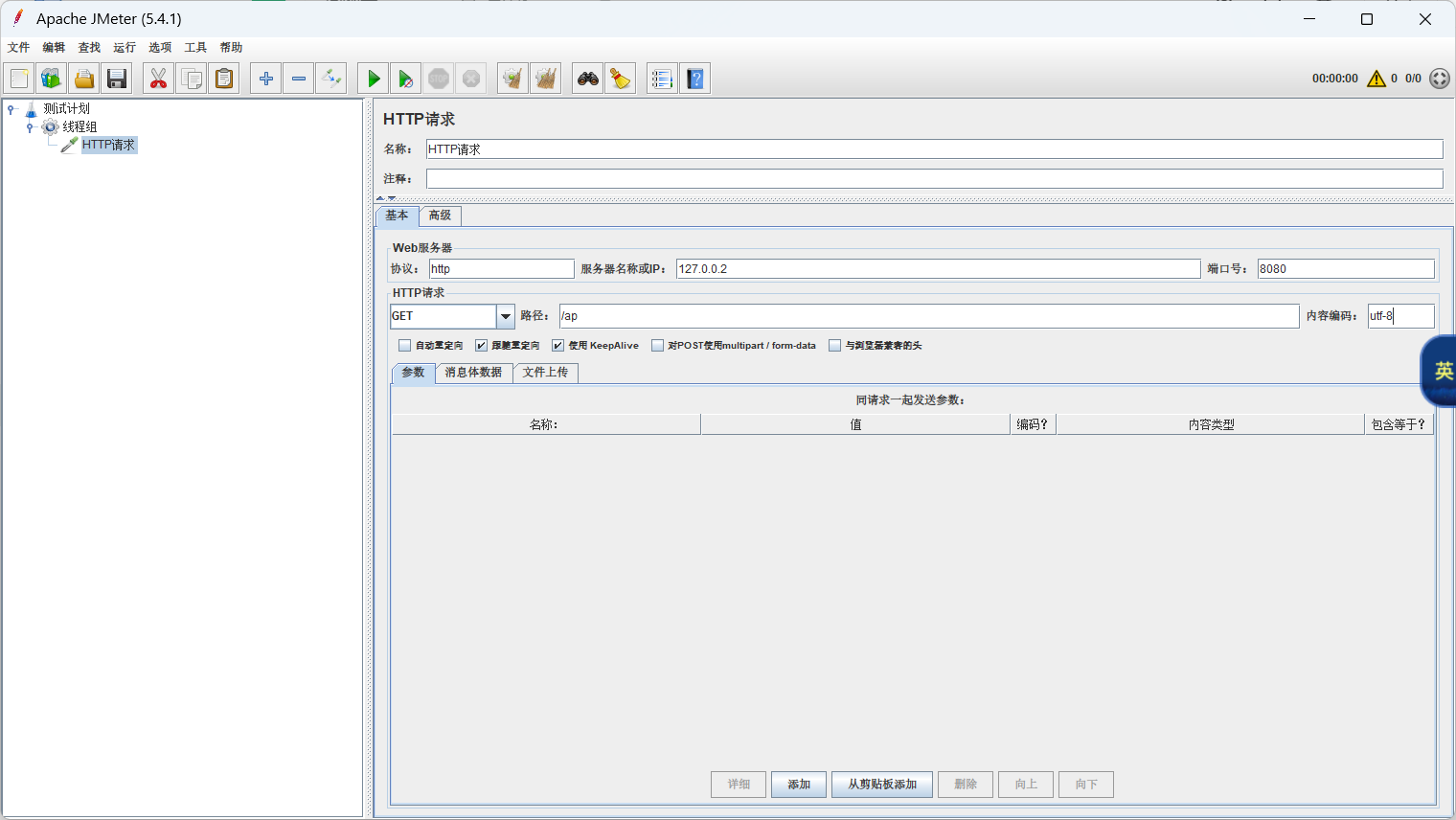Click the 注释 input field

click(934, 179)
